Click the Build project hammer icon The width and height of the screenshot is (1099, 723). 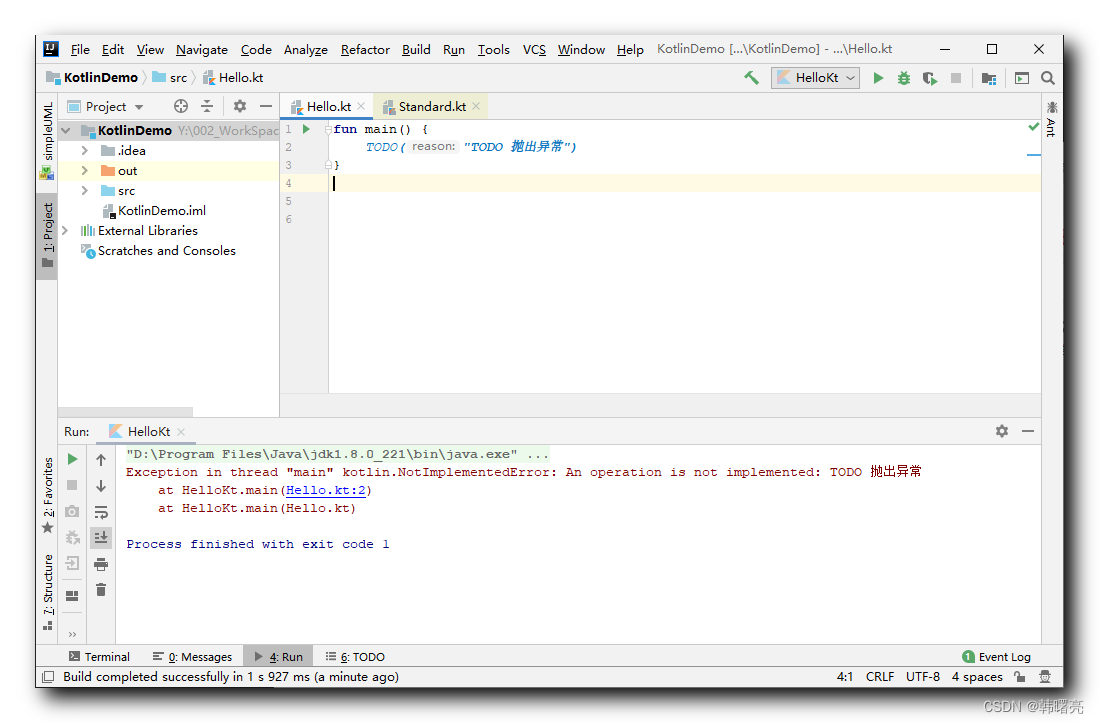pyautogui.click(x=751, y=78)
